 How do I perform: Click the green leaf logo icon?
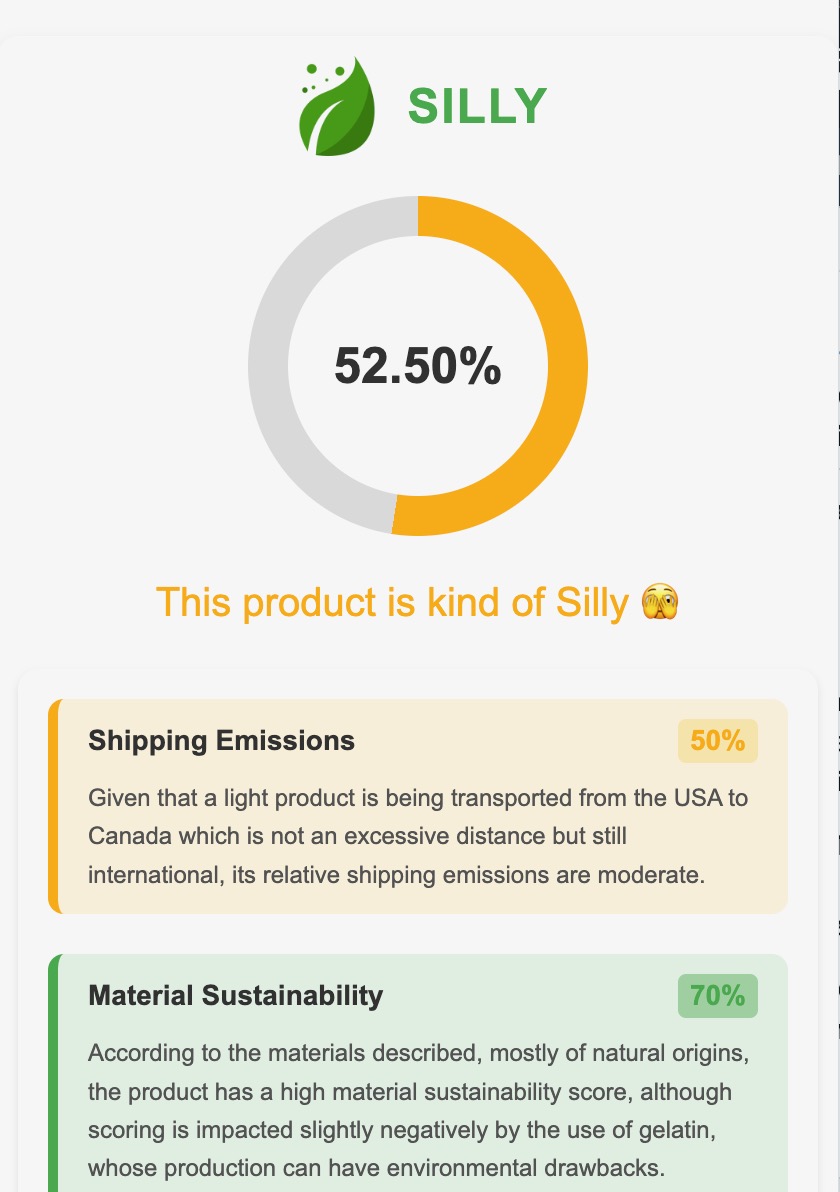click(339, 106)
